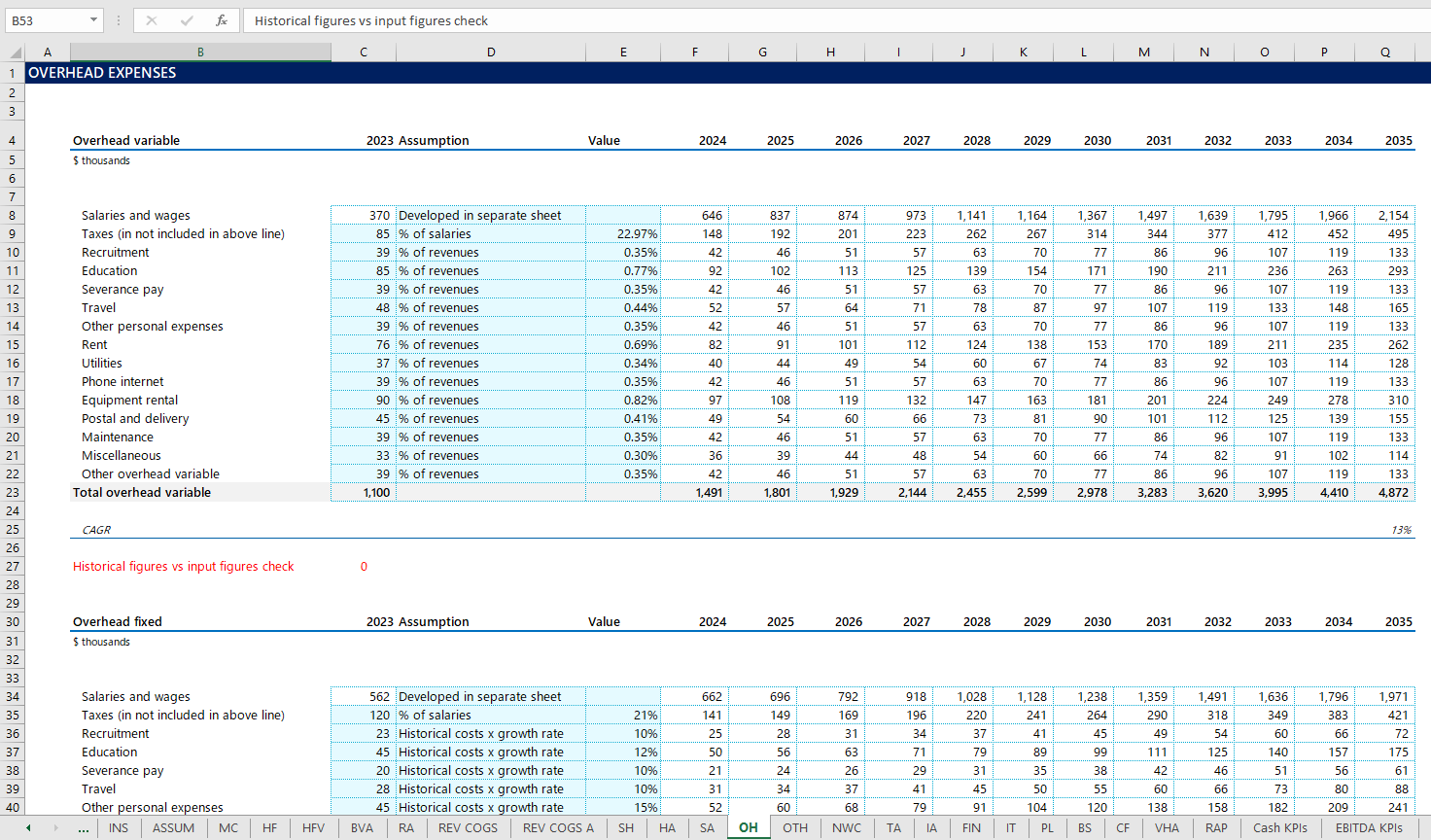This screenshot has height=840, width=1431.
Task: Switch to the ASSUM sheet tab
Action: [x=173, y=828]
